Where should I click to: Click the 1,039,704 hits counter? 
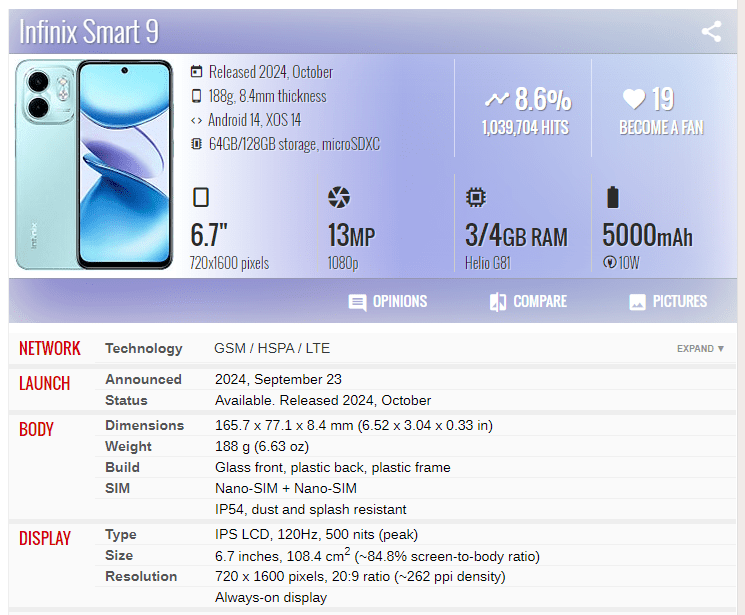[525, 128]
